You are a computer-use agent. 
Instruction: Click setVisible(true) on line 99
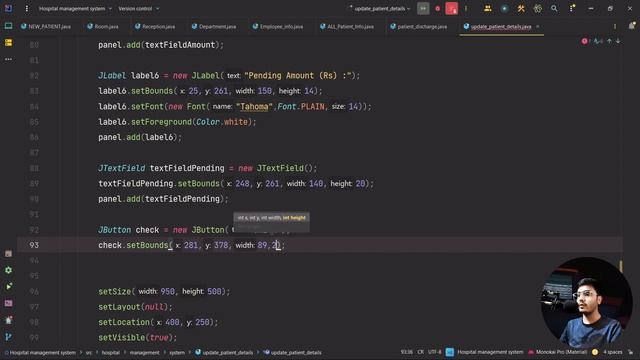tap(138, 338)
